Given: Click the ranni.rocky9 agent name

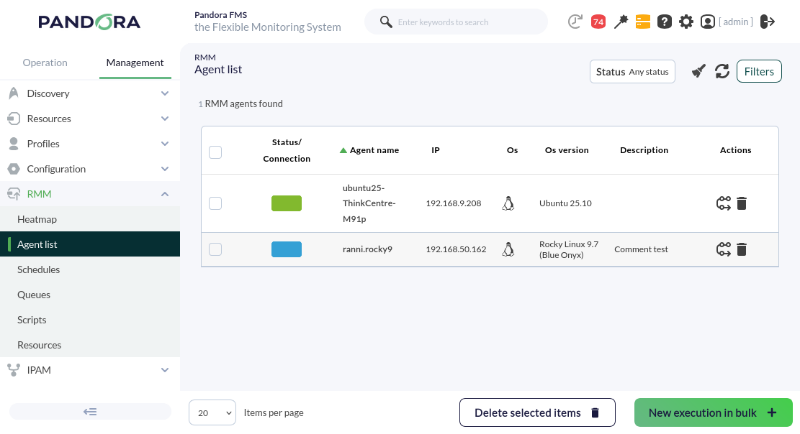Looking at the screenshot, I should point(367,249).
